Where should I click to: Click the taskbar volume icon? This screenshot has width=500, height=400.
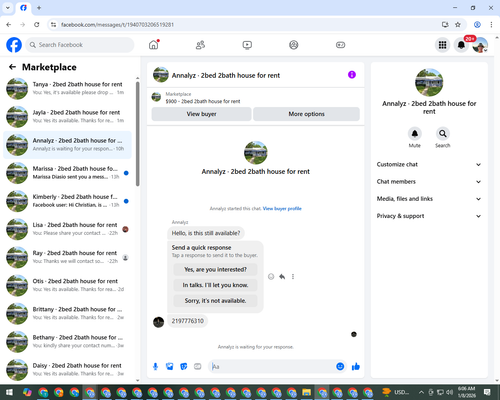click(x=450, y=392)
